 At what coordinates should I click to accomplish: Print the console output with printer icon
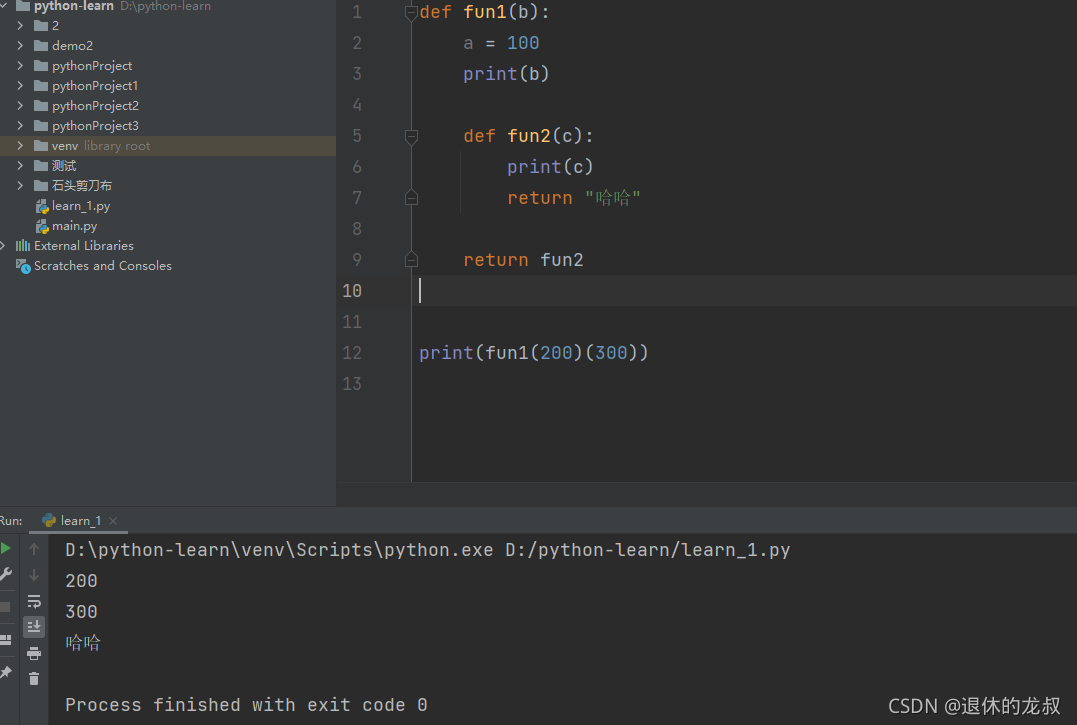(x=34, y=653)
